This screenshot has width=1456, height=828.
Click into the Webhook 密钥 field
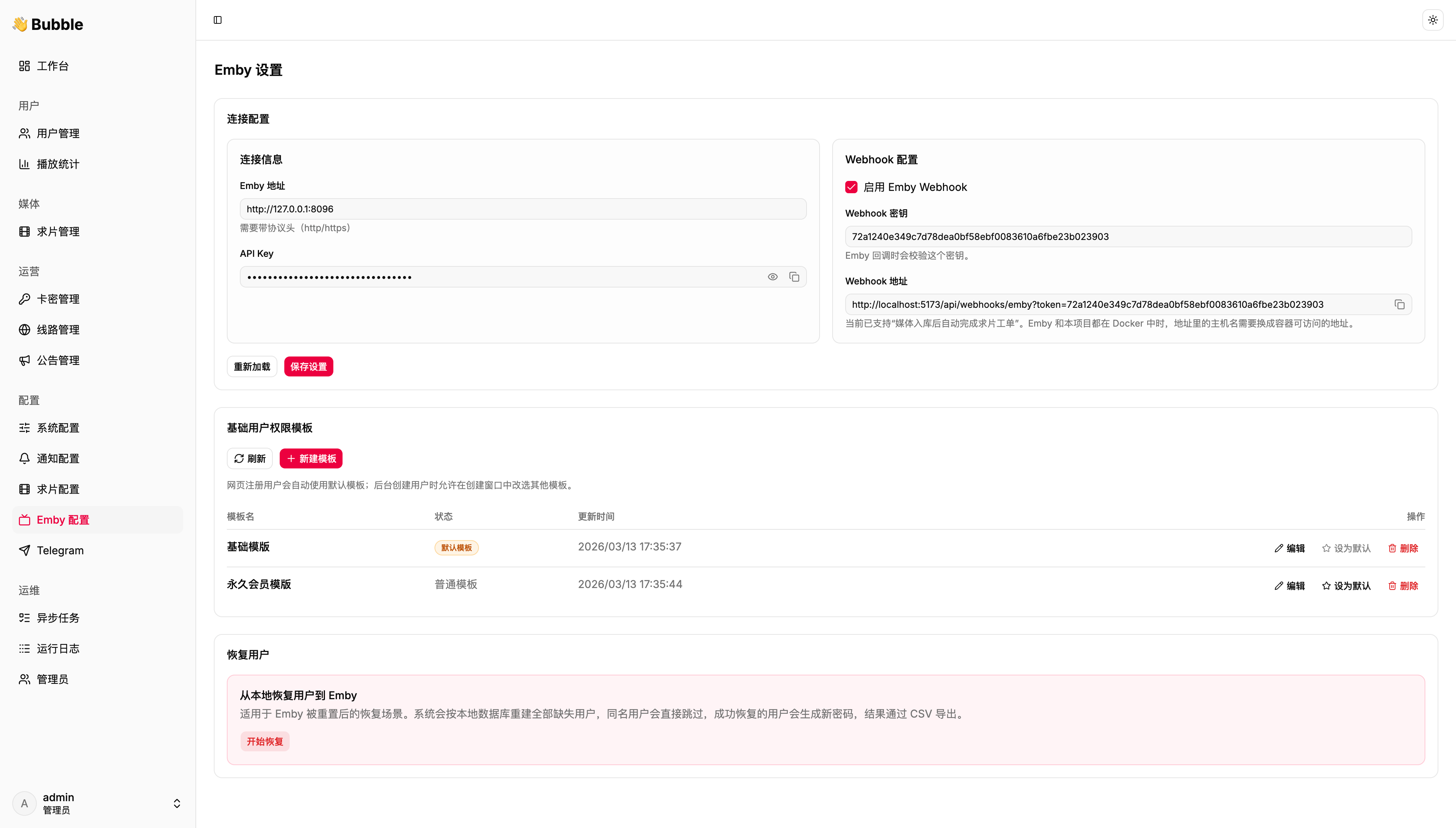[x=1128, y=237]
